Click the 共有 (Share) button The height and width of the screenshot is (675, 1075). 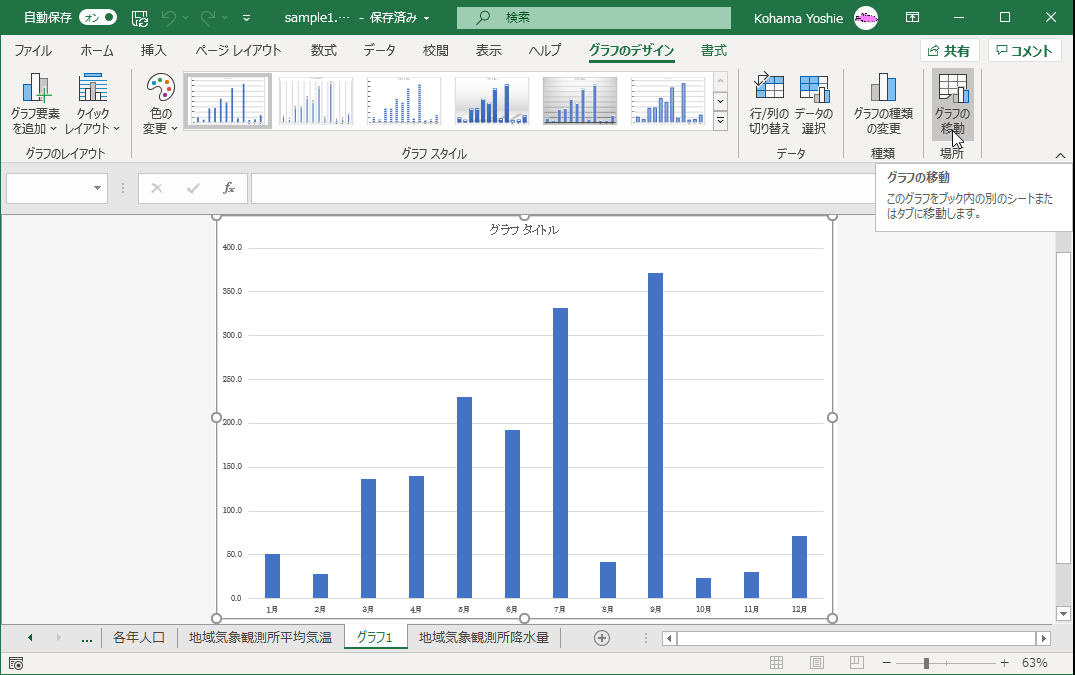tap(948, 51)
